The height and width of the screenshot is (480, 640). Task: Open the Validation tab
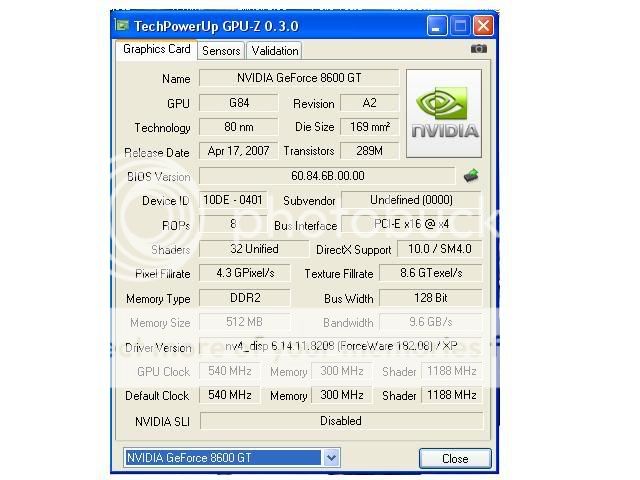coord(274,51)
